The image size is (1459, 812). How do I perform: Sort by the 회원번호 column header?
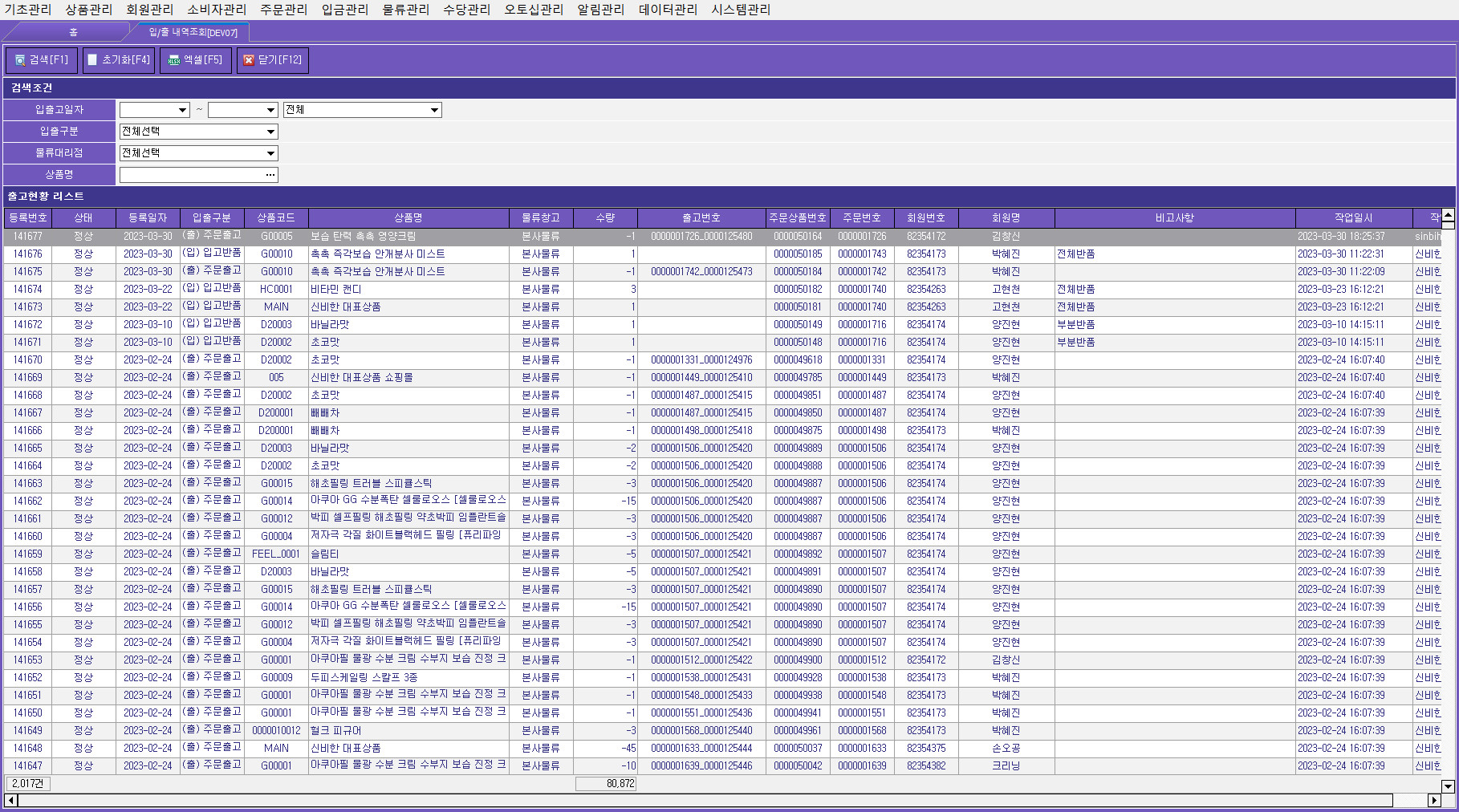point(926,218)
